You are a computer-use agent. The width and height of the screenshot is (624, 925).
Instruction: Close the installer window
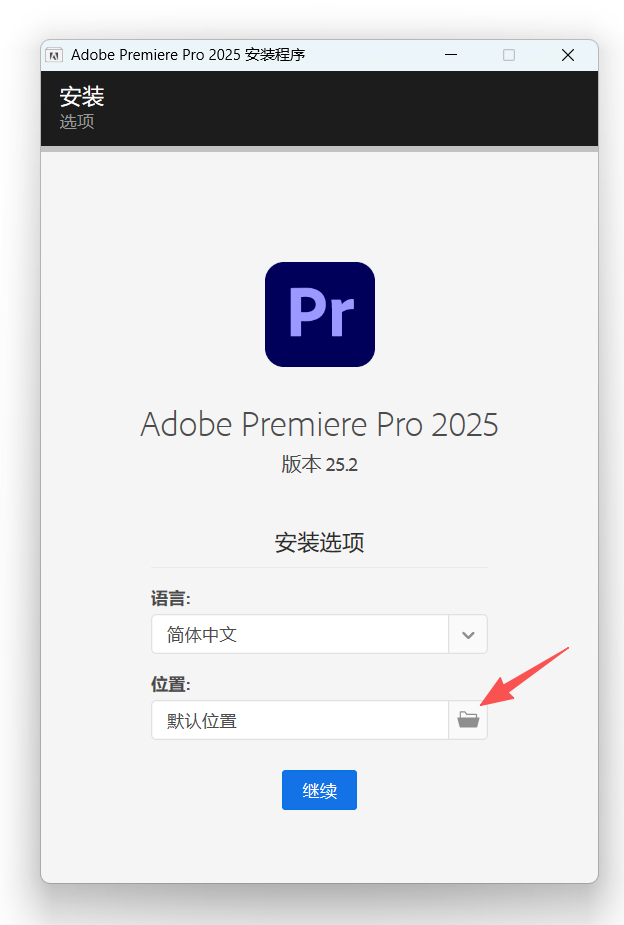(567, 55)
